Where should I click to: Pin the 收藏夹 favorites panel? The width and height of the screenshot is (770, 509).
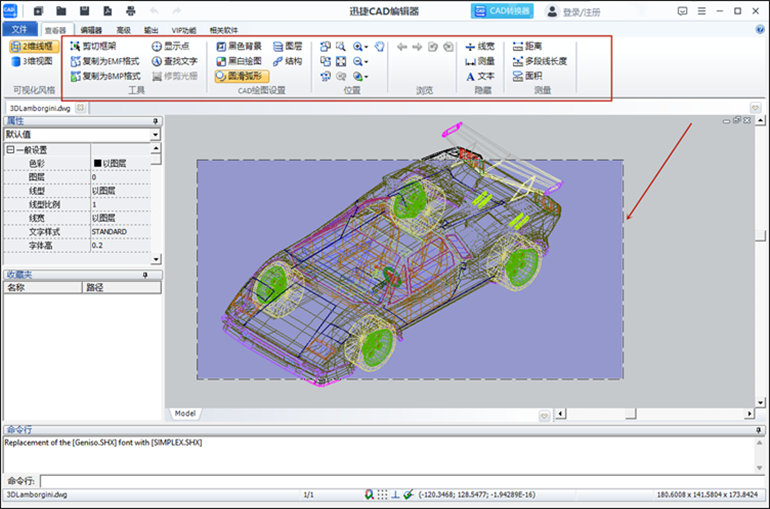(145, 275)
